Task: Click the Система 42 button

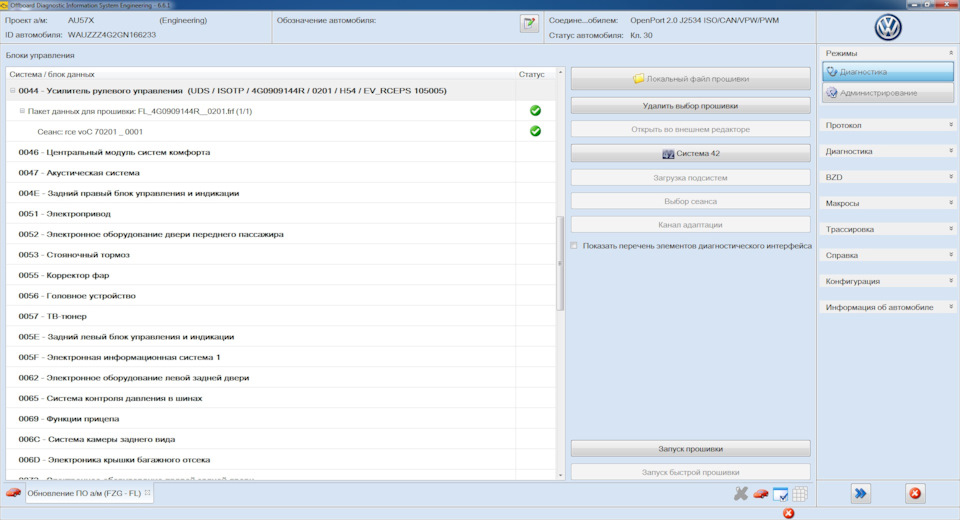Action: pos(691,153)
